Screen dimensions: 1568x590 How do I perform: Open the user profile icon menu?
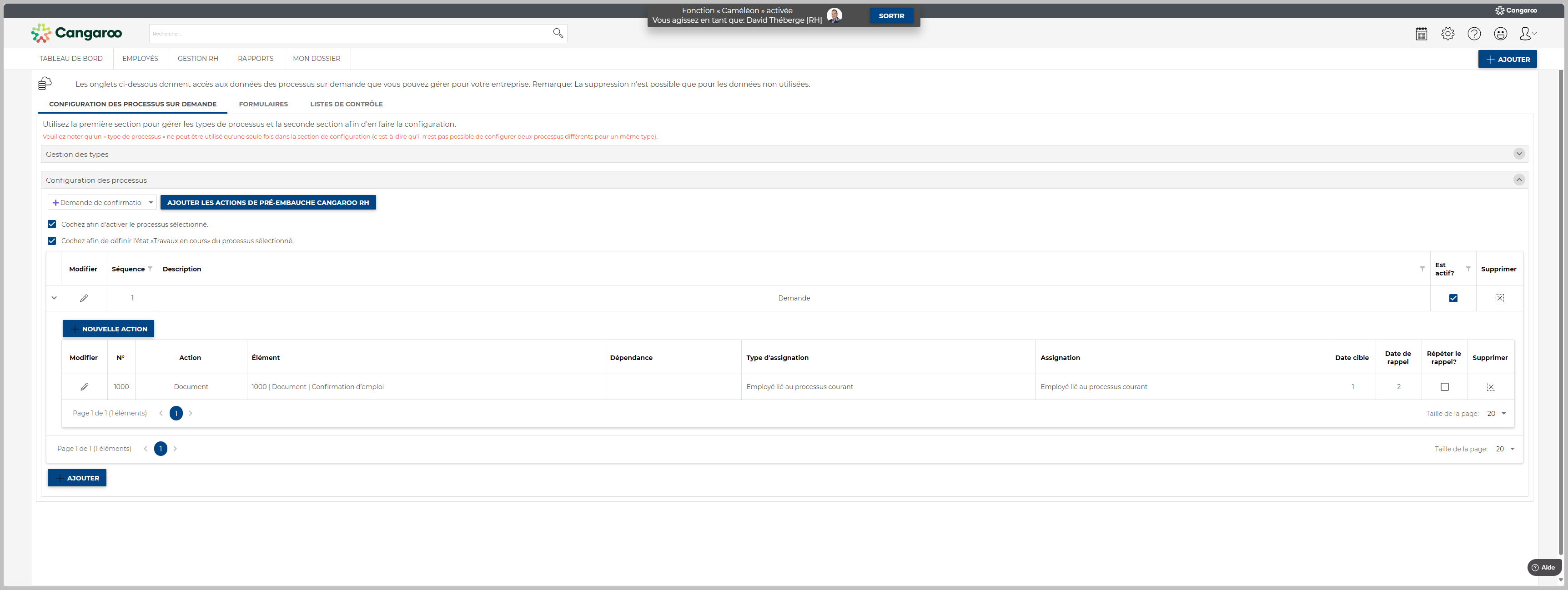1527,34
